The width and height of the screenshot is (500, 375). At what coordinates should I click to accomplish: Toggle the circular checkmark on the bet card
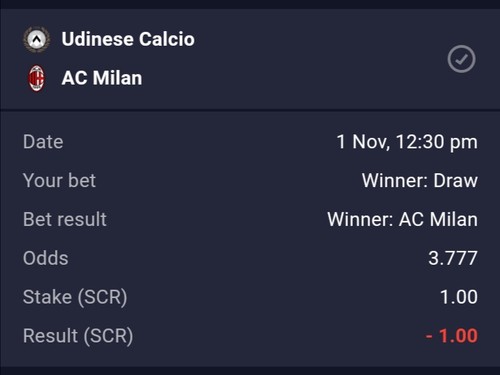461,59
